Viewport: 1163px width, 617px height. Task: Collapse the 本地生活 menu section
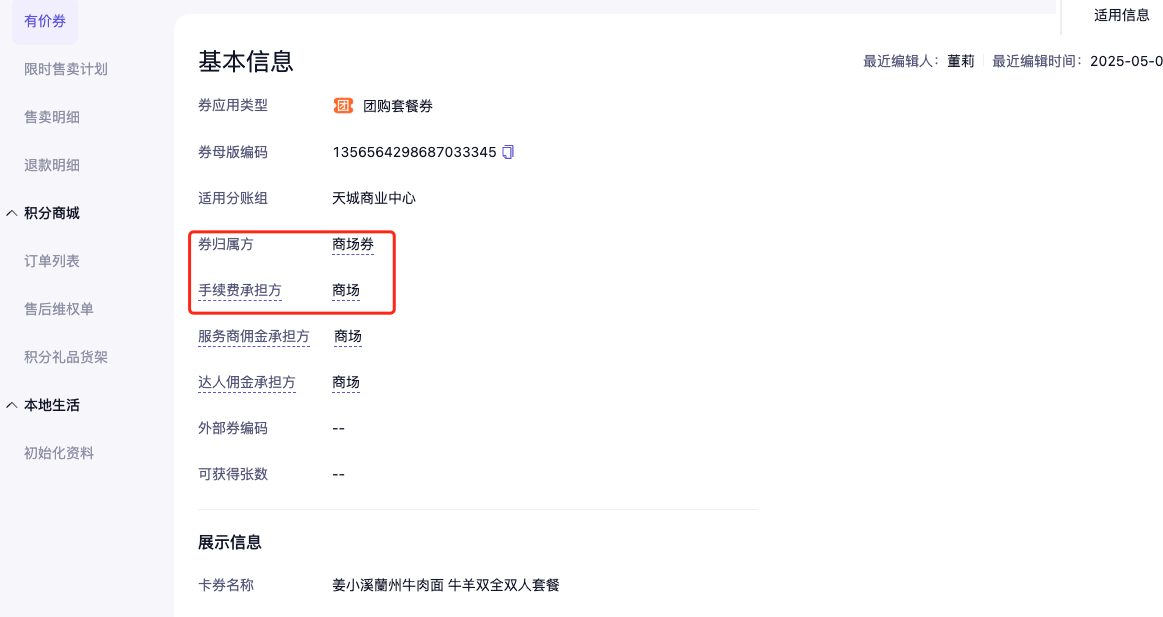pyautogui.click(x=11, y=405)
